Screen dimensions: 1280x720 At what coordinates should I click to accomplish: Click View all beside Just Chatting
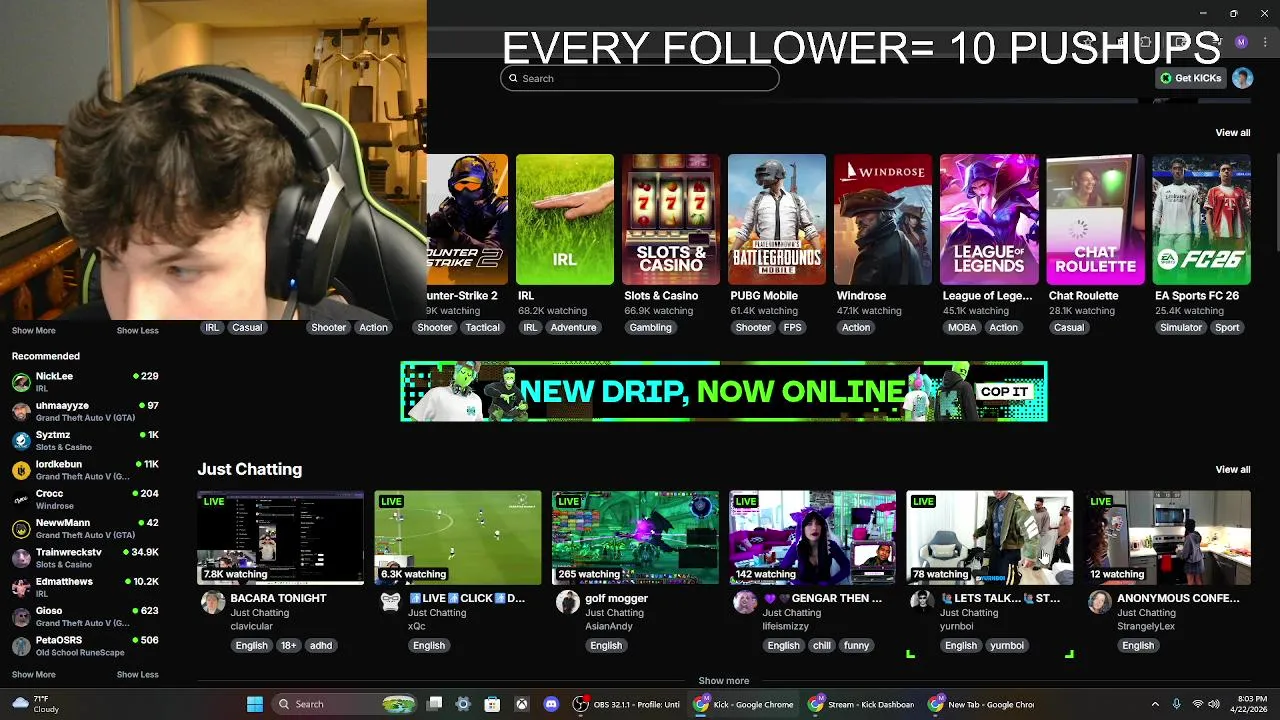pyautogui.click(x=1232, y=469)
